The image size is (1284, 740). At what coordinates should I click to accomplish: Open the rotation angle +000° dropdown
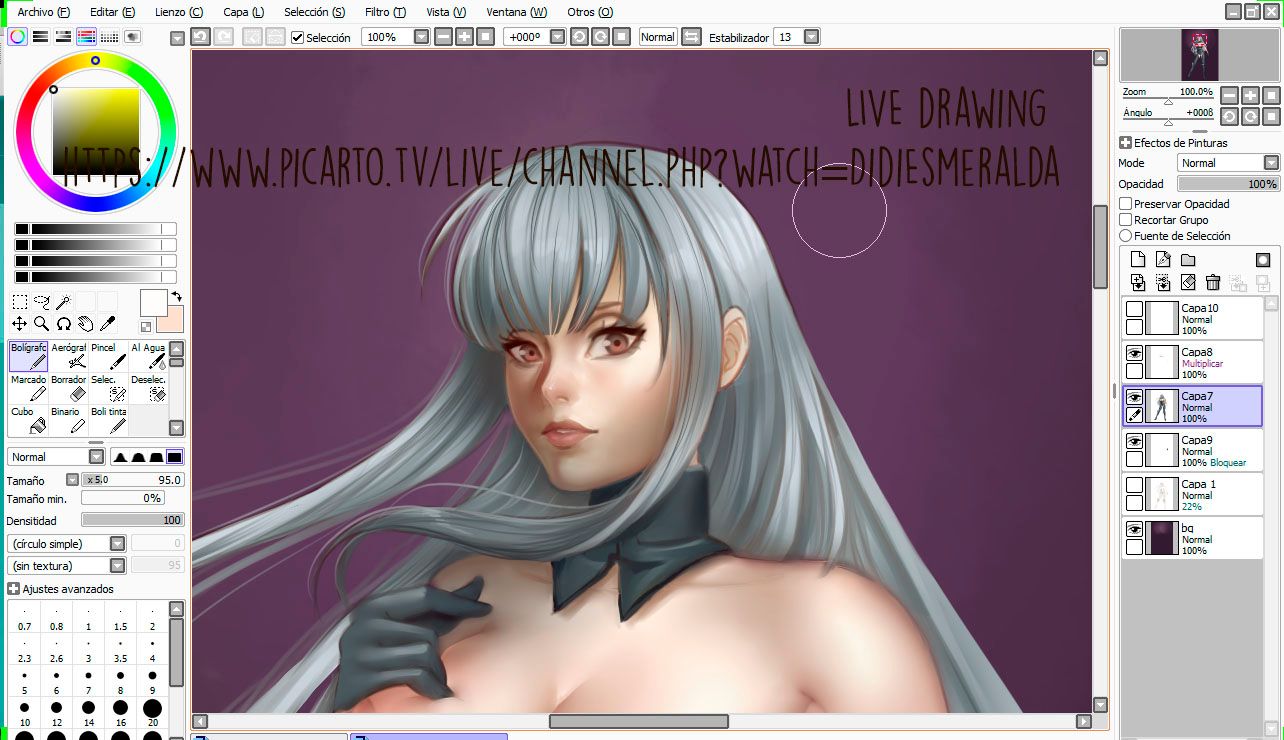pos(556,37)
